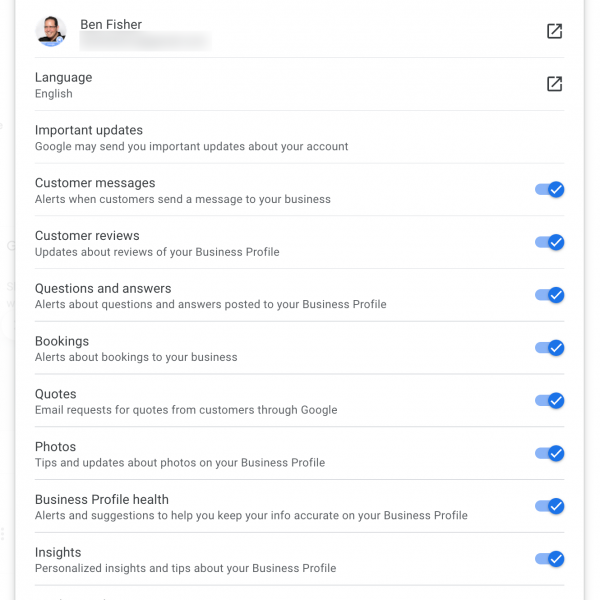Image resolution: width=600 pixels, height=600 pixels.
Task: Click the Customer messages label
Action: tap(95, 183)
